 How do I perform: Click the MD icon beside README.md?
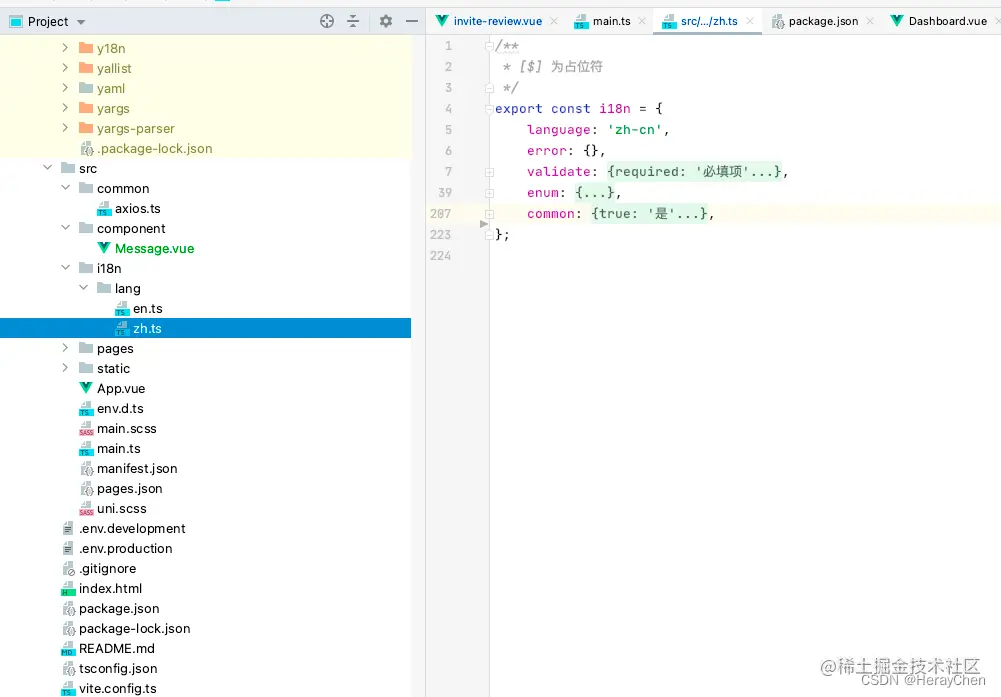(68, 648)
